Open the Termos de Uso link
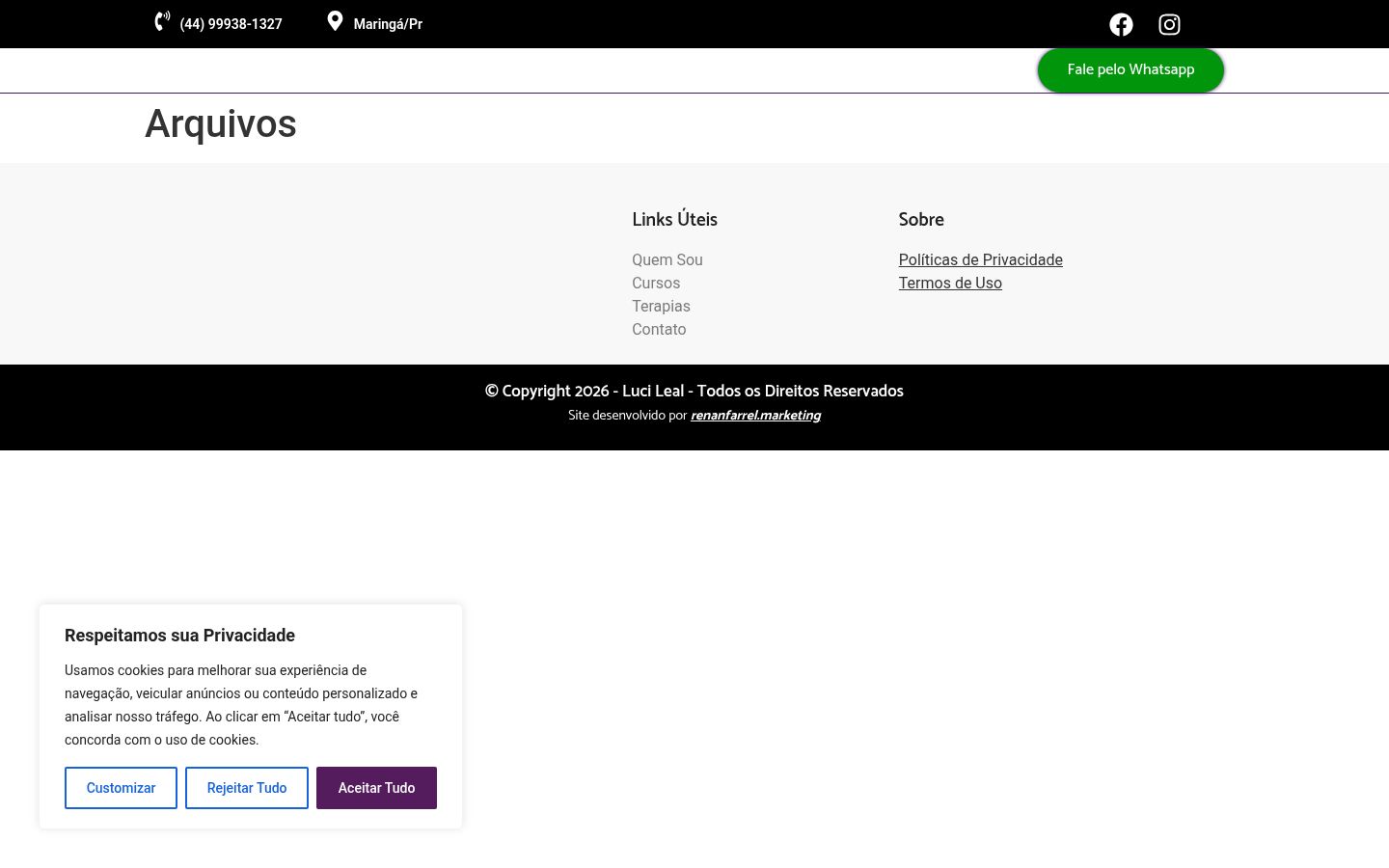1389x868 pixels. tap(950, 283)
